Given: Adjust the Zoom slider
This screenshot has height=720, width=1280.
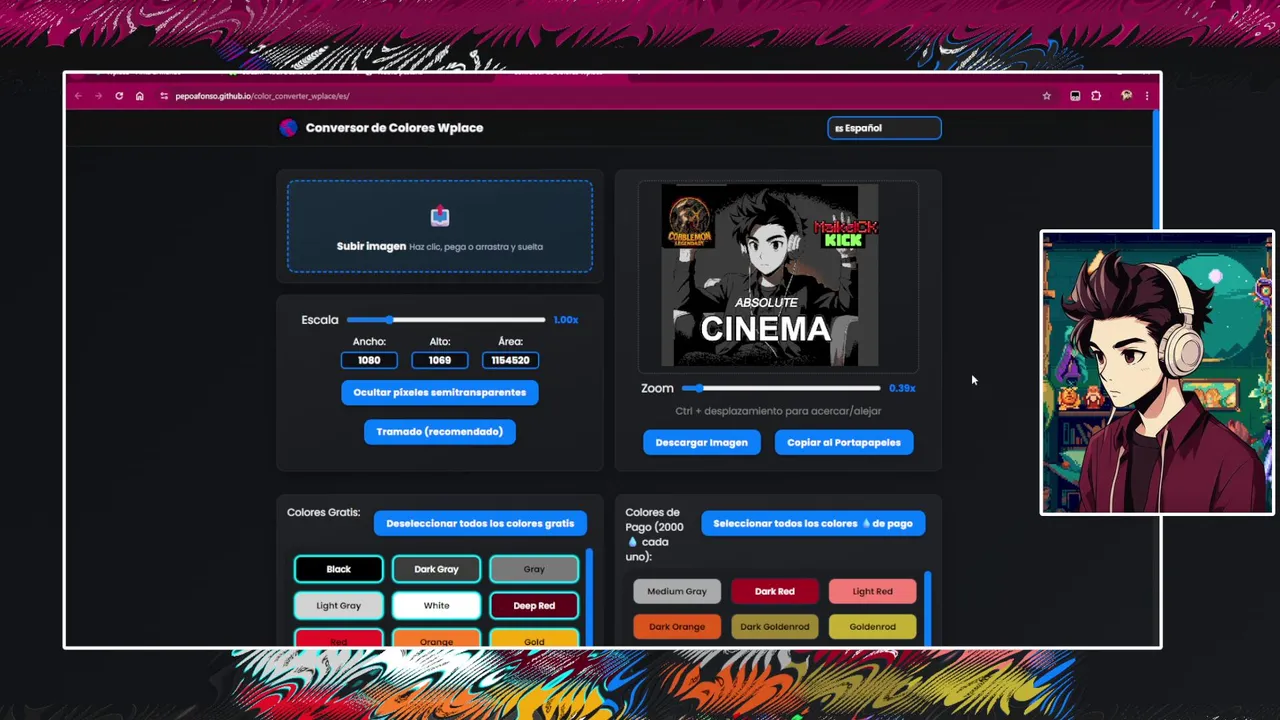Looking at the screenshot, I should (781, 388).
